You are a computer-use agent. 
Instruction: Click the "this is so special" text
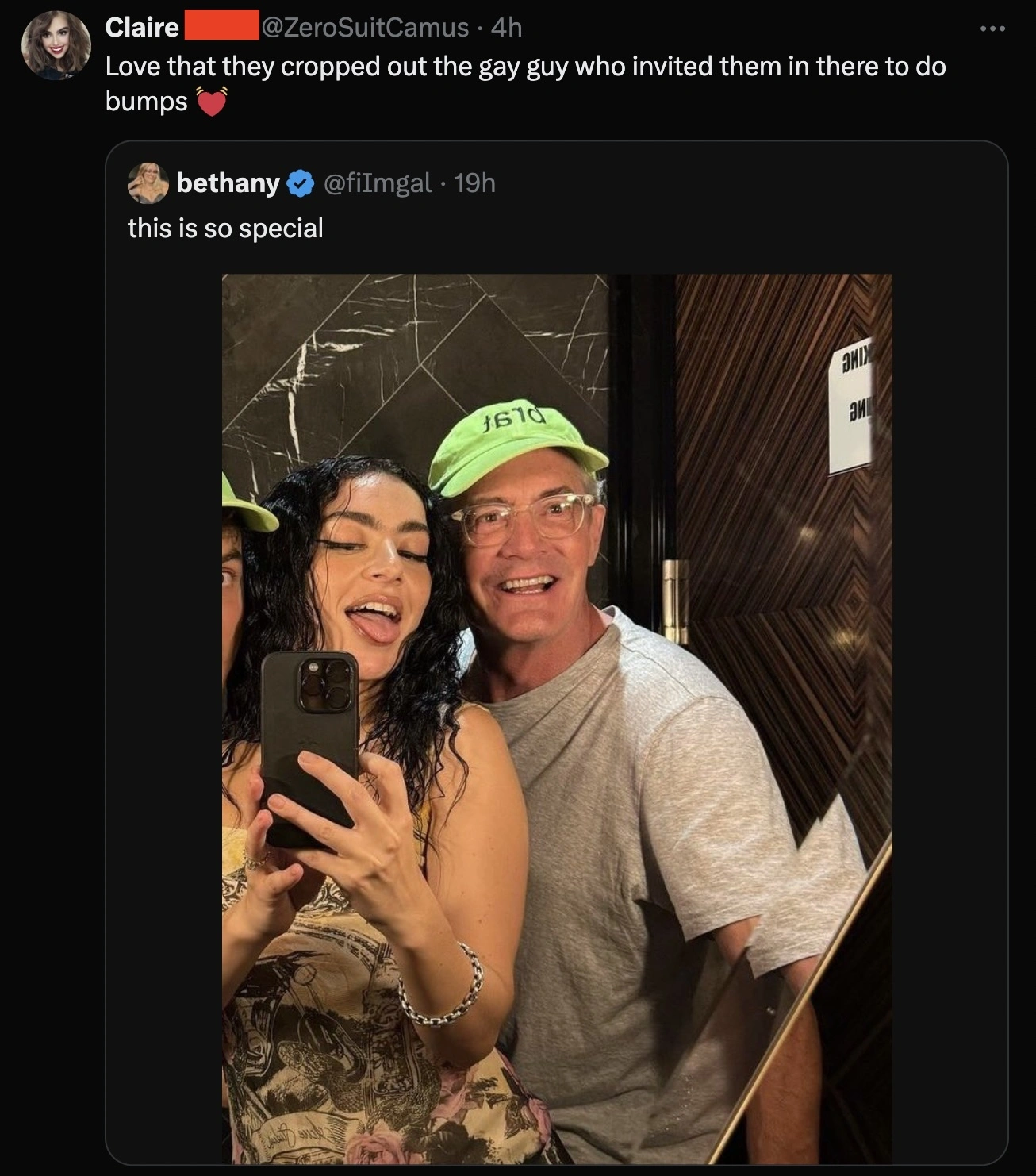(x=225, y=229)
